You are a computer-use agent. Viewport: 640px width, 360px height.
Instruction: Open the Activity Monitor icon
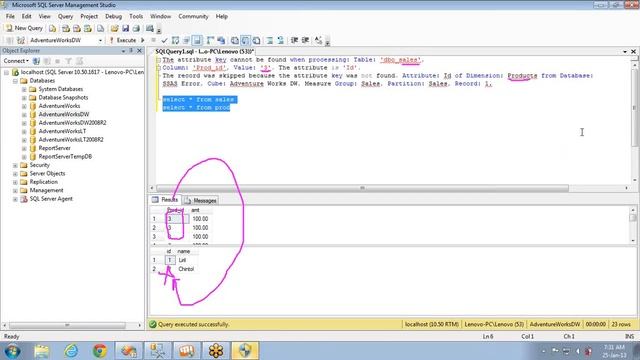[x=150, y=28]
